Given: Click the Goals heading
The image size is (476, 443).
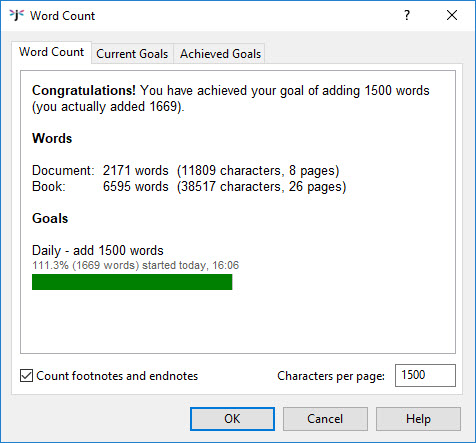Looking at the screenshot, I should click(50, 218).
